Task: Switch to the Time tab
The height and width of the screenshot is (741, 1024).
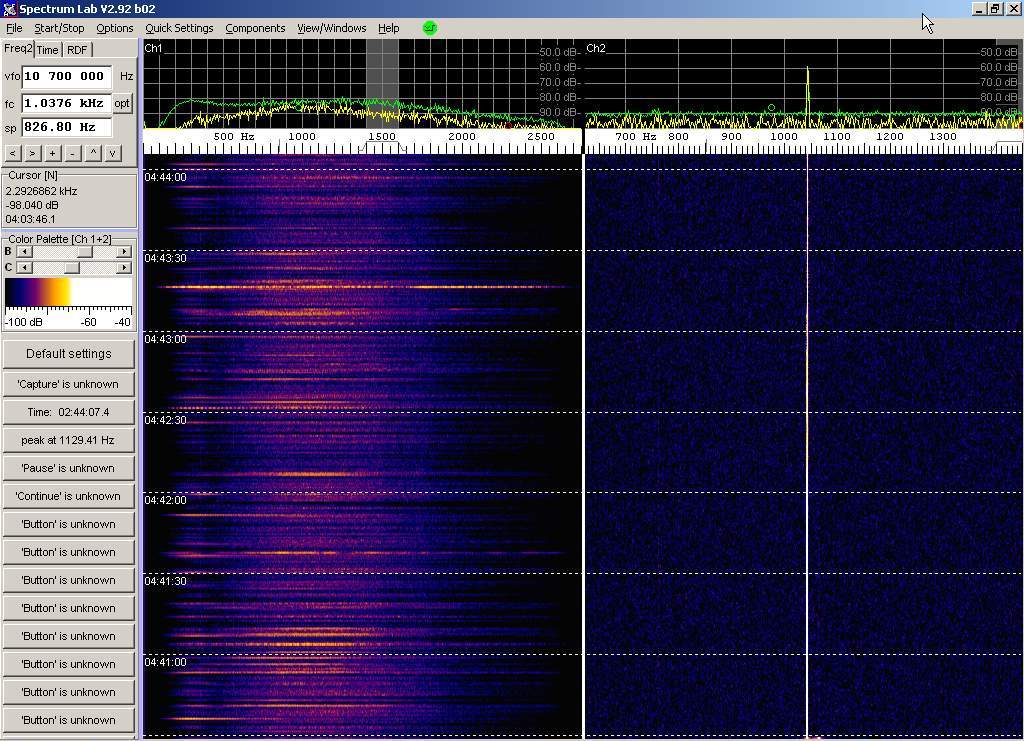Action: pos(47,50)
